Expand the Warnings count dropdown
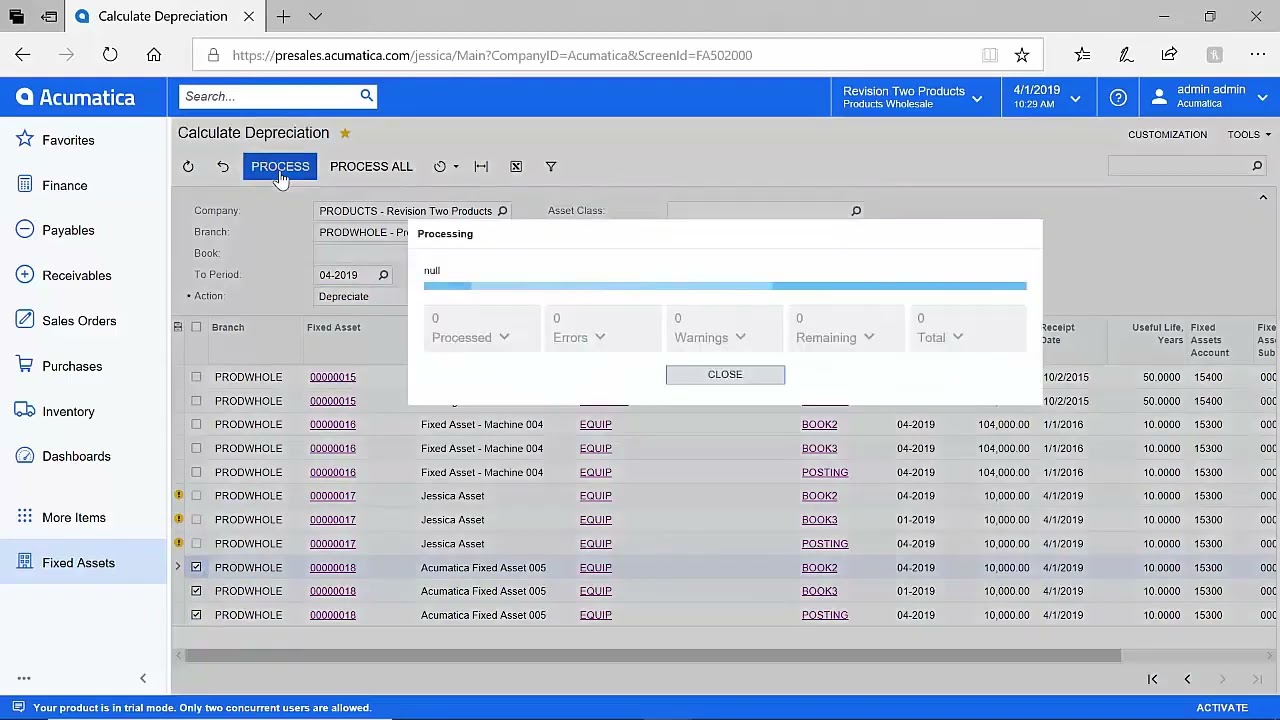 740,338
